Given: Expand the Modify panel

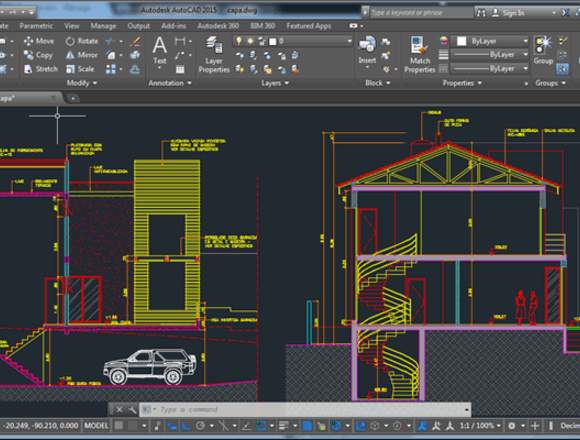Looking at the screenshot, I should point(81,83).
